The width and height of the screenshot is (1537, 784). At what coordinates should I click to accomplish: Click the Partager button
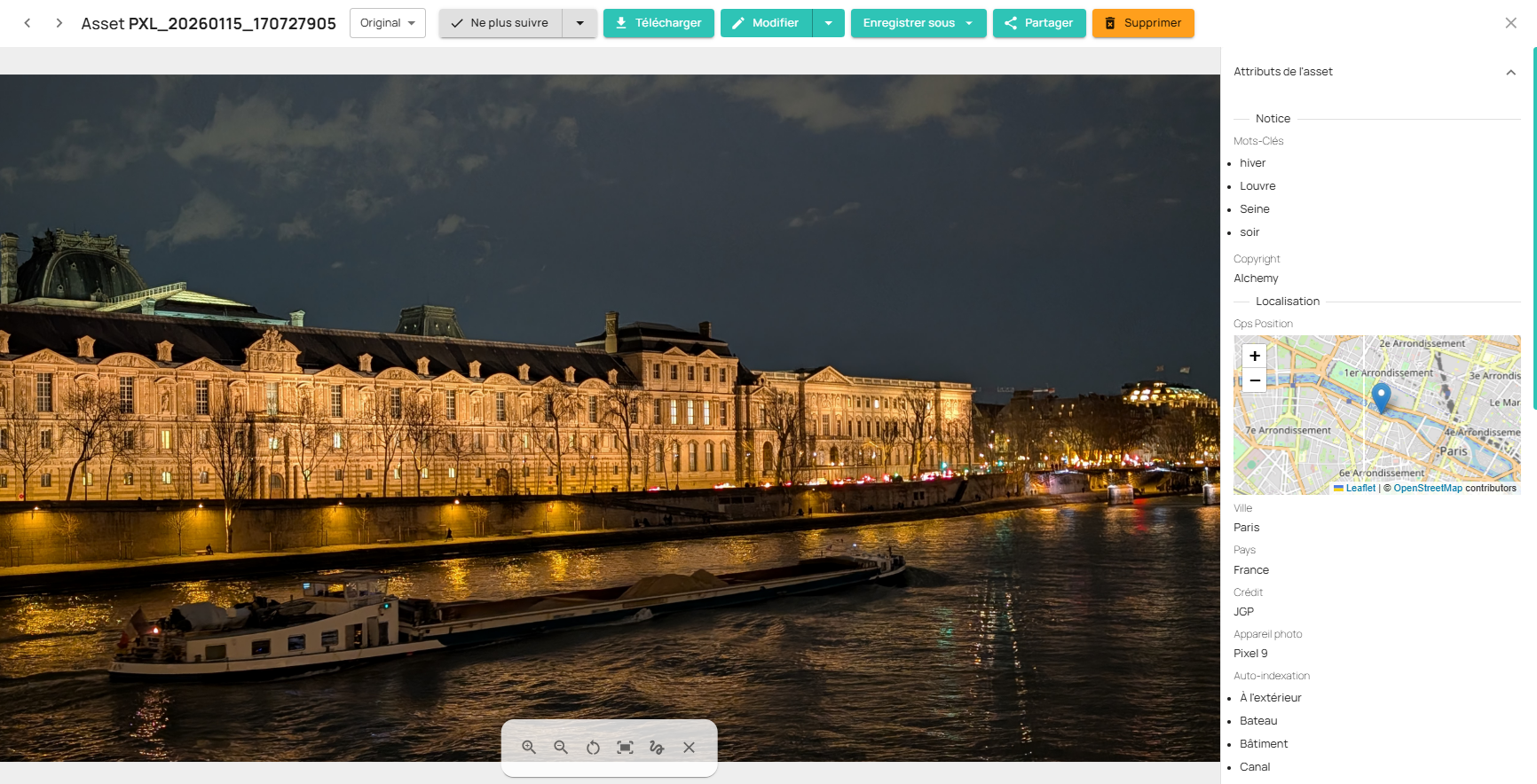pos(1038,23)
